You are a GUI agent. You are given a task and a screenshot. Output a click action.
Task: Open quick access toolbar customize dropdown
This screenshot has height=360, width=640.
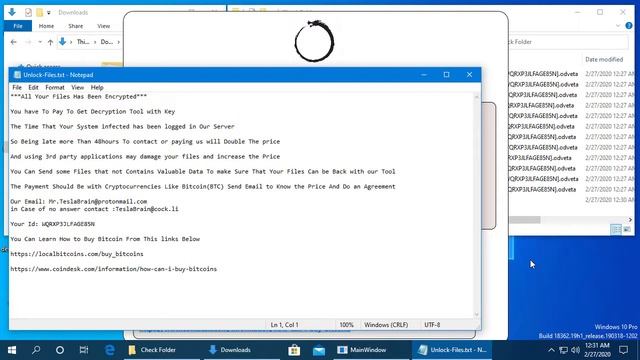49,13
